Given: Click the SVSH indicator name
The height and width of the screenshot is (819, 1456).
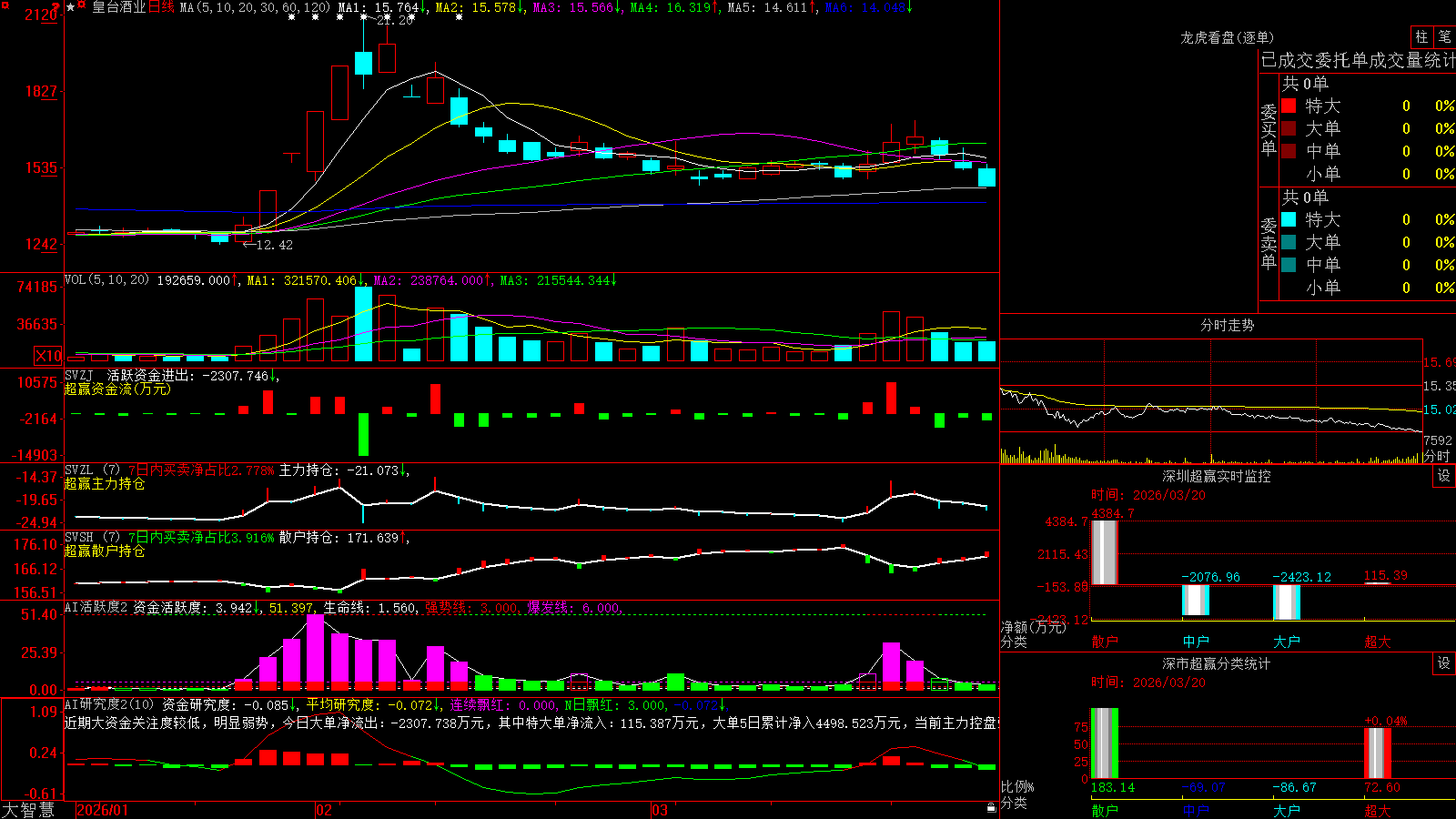Looking at the screenshot, I should (x=79, y=537).
